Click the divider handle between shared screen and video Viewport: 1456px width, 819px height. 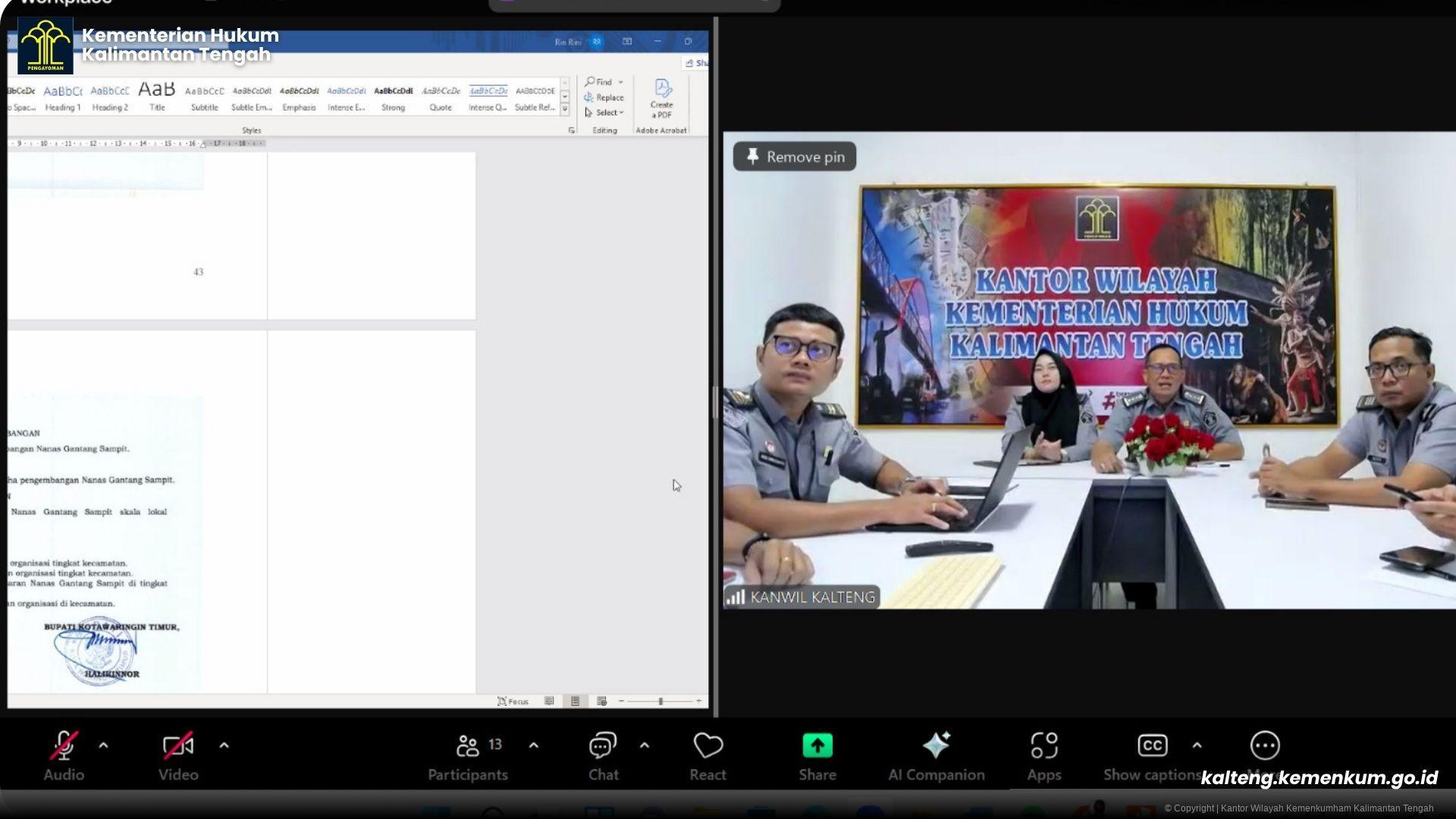point(716,402)
